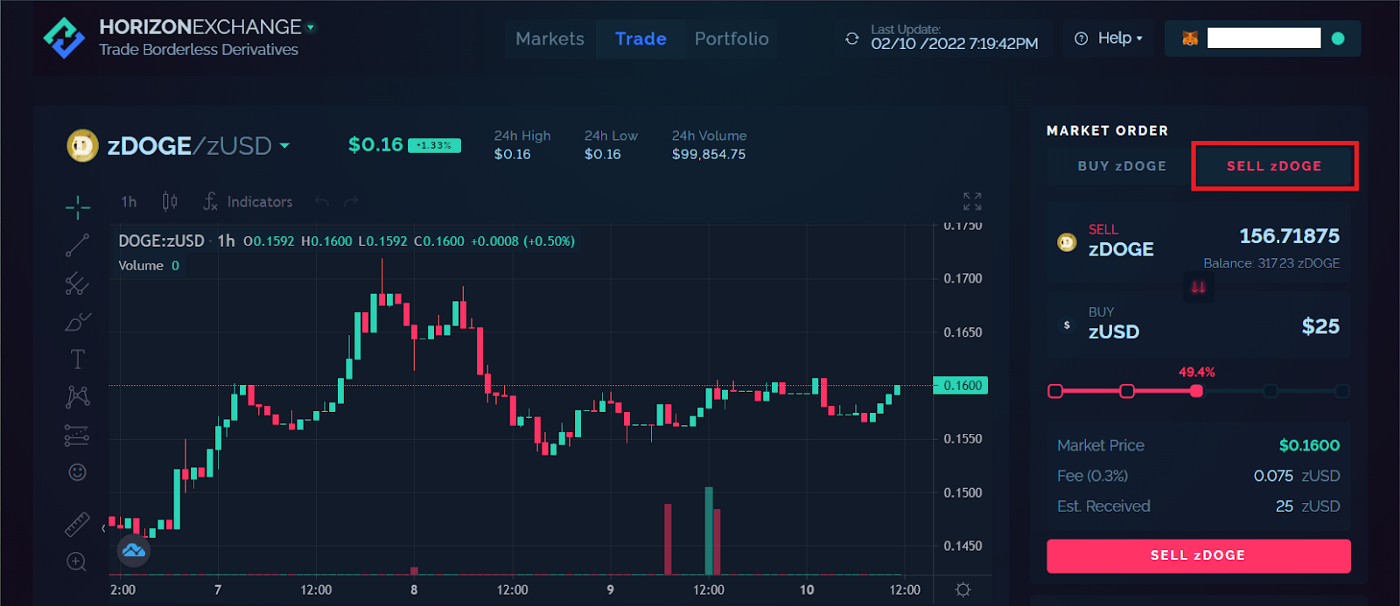Switch to BUY zDOGE order side
This screenshot has height=606, width=1400.
[1122, 166]
